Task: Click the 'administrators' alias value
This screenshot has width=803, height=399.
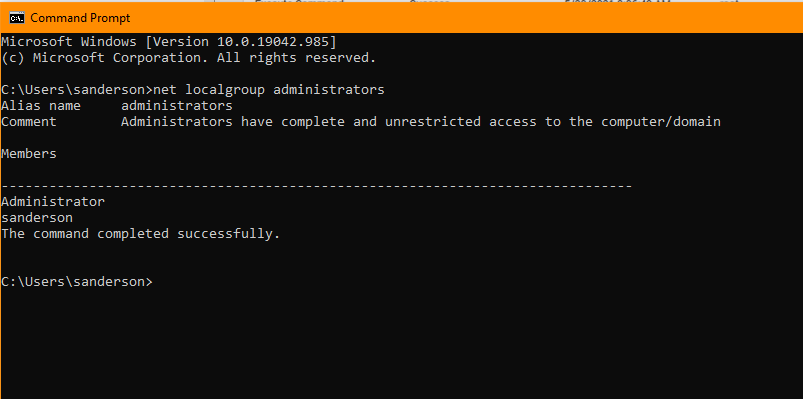Action: click(x=177, y=106)
